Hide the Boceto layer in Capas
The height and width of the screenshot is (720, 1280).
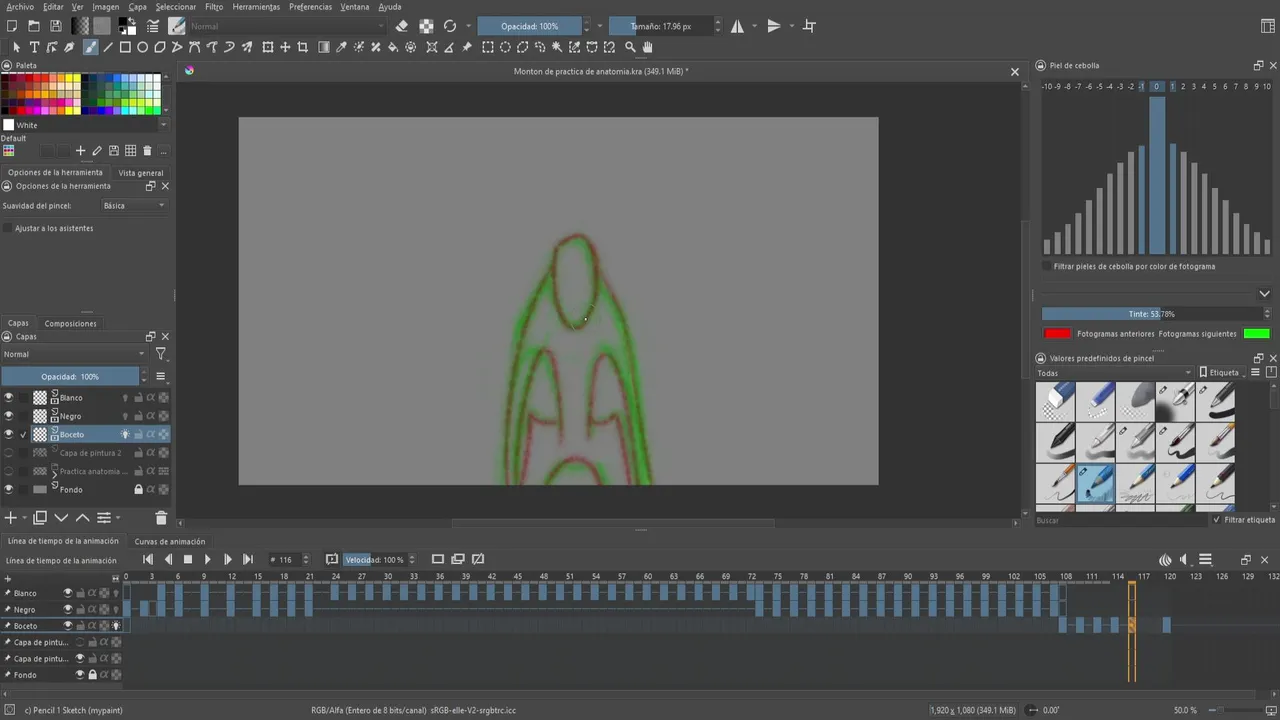[9, 434]
